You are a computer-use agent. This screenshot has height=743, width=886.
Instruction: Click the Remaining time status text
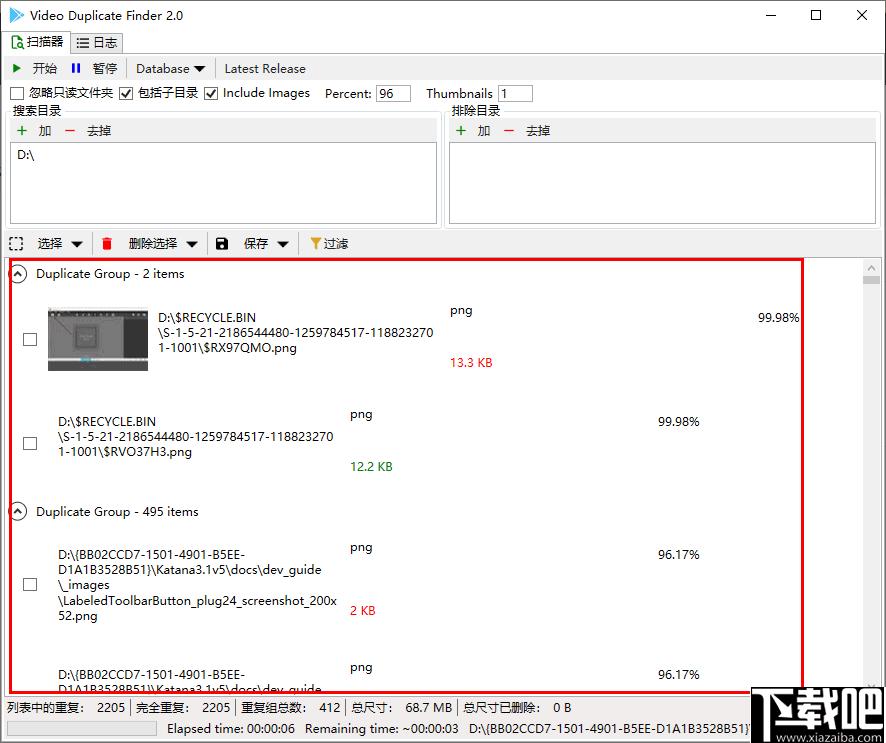tap(381, 729)
